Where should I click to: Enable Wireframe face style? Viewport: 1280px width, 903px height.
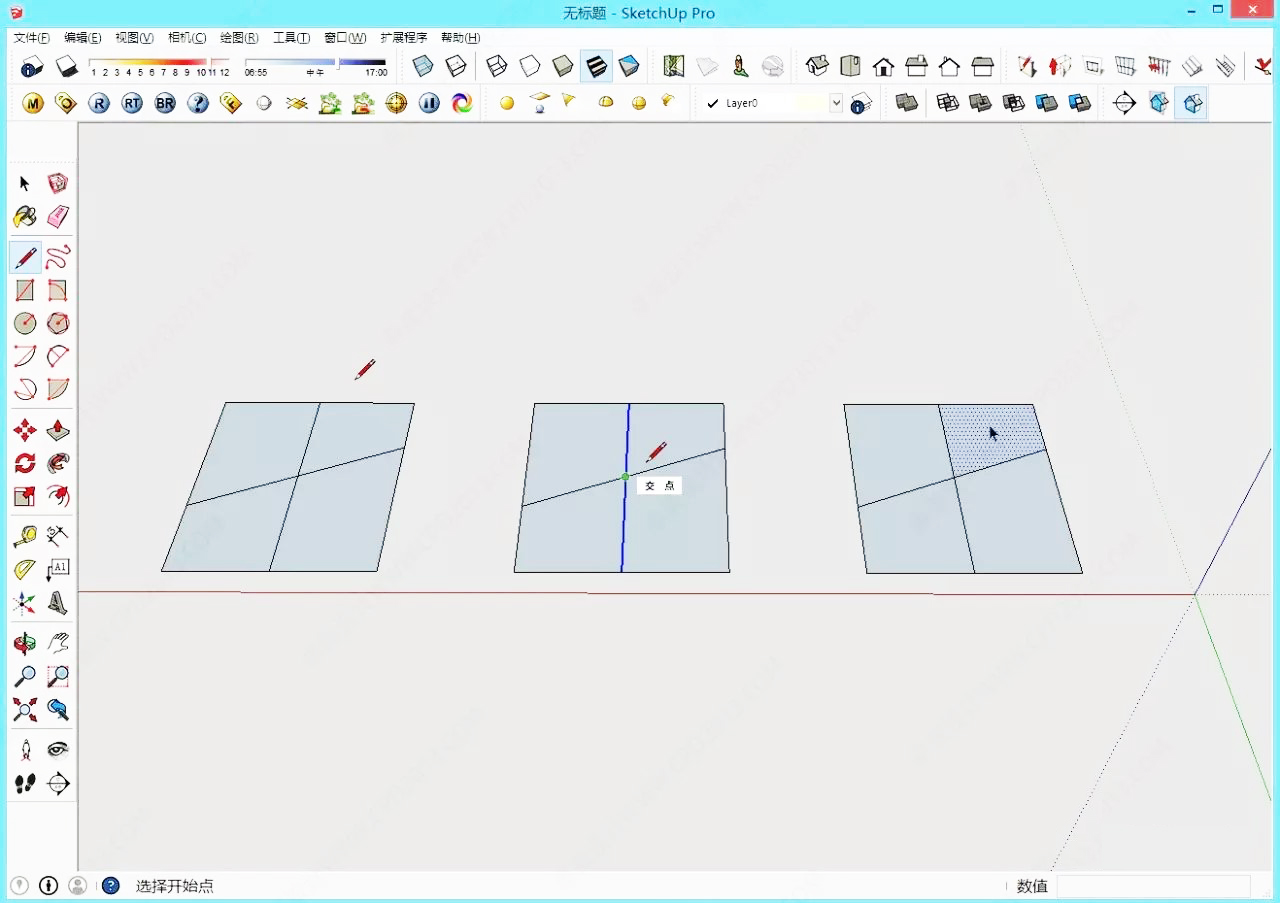point(497,66)
